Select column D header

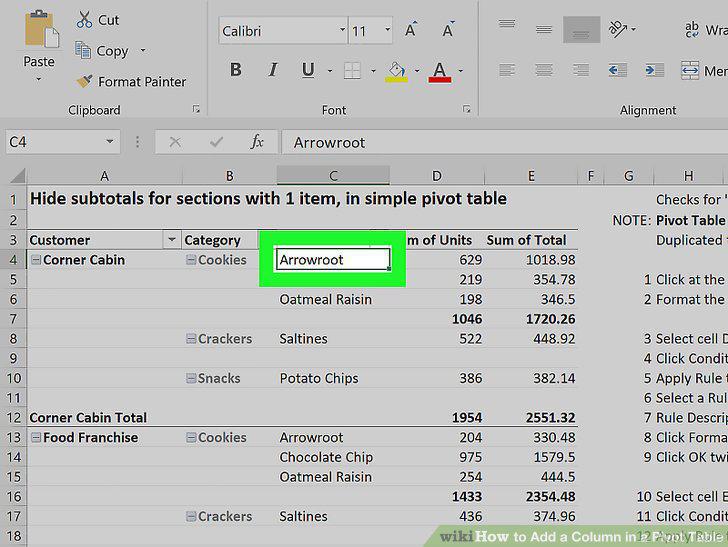point(436,176)
